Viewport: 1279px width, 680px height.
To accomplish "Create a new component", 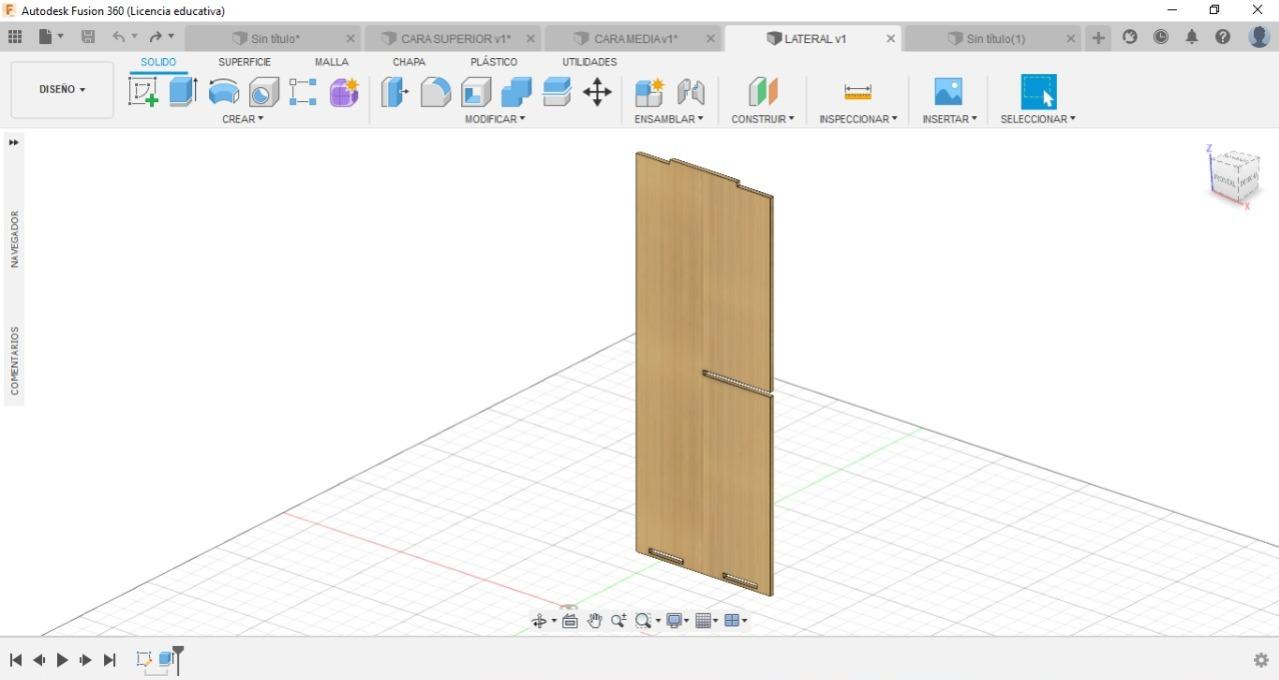I will pos(649,92).
